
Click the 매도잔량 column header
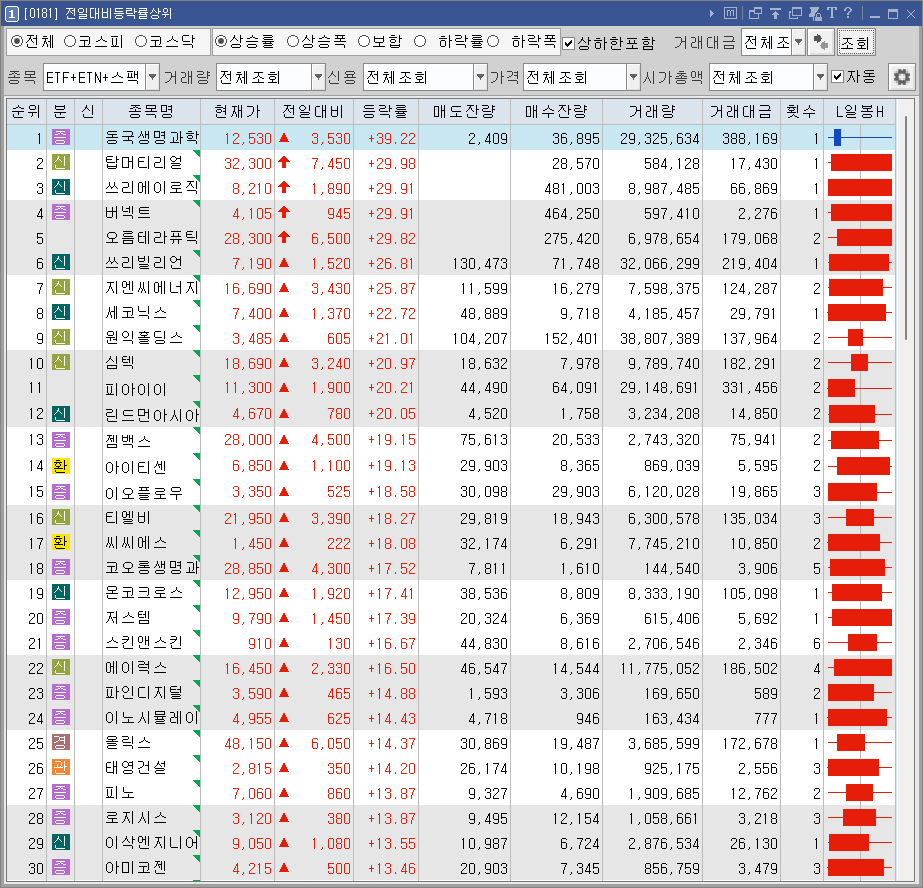[x=464, y=111]
